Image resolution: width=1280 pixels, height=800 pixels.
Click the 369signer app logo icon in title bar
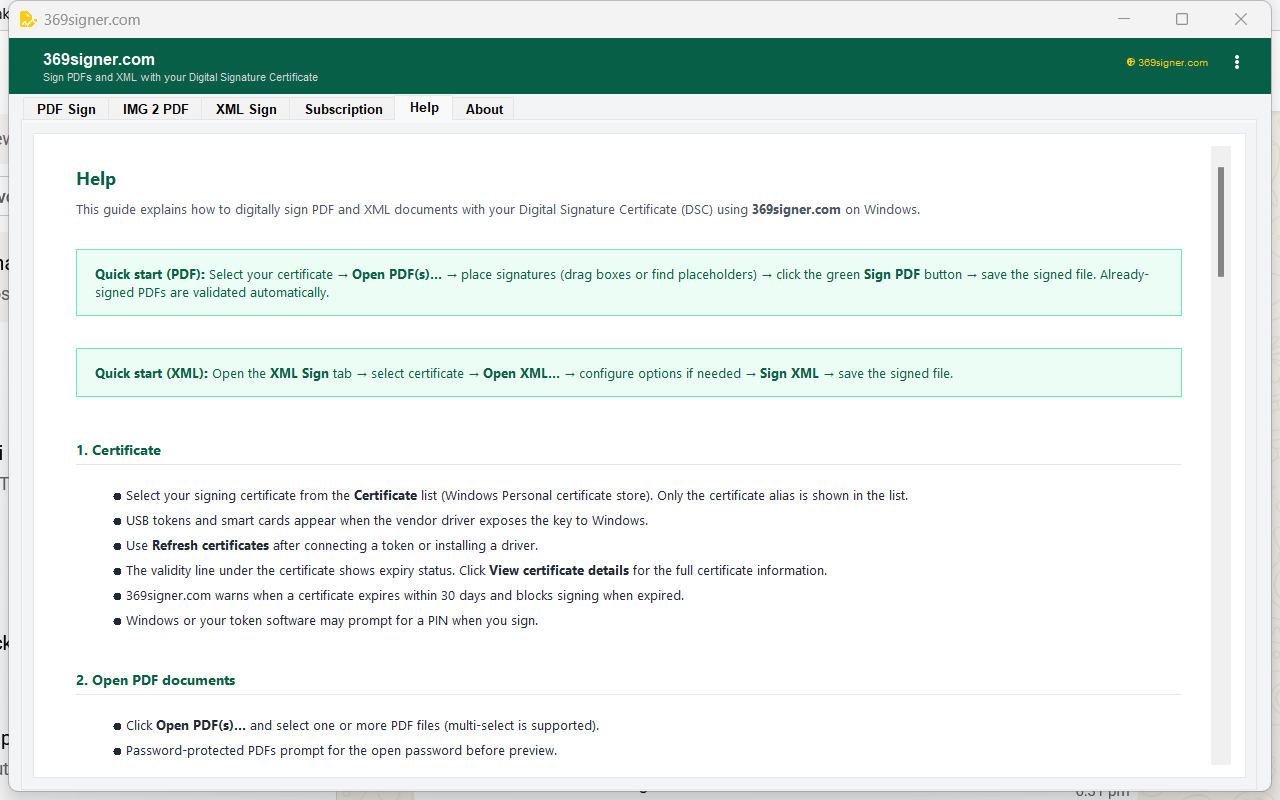coord(28,19)
